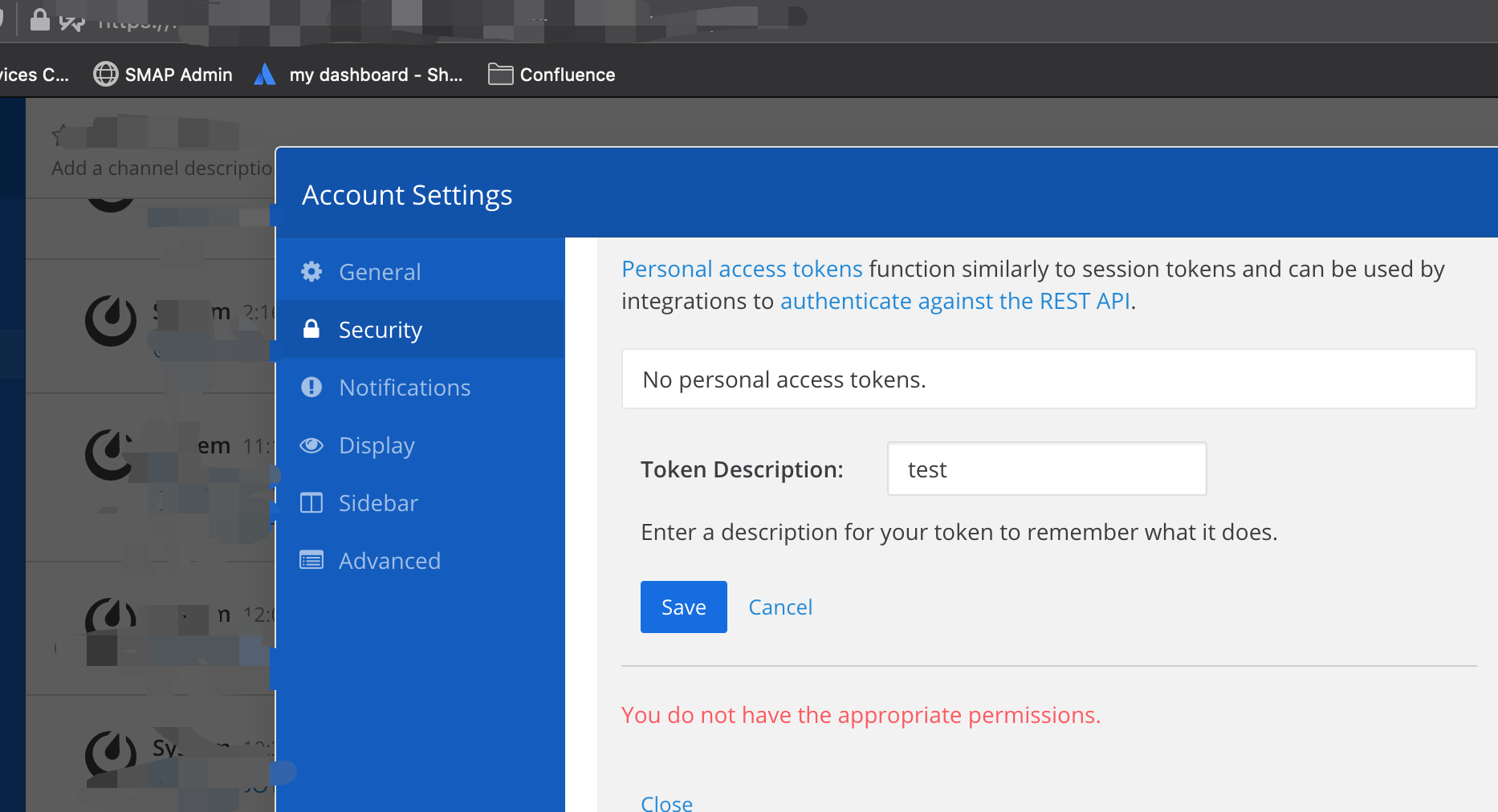The image size is (1498, 812).
Task: Open the "Personal access tokens" link
Action: coord(742,269)
